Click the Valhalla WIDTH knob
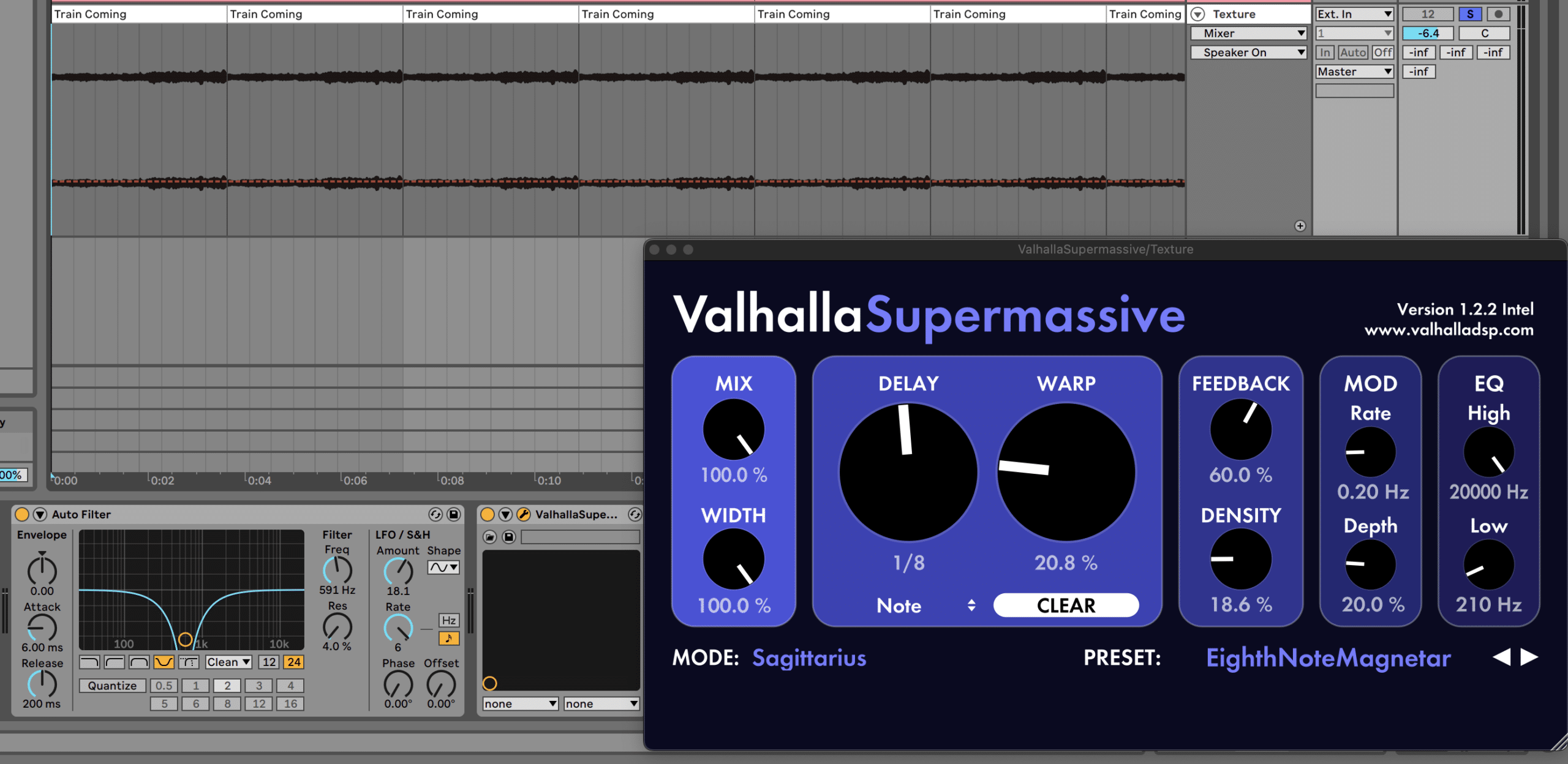Viewport: 1568px width, 764px height. point(734,560)
